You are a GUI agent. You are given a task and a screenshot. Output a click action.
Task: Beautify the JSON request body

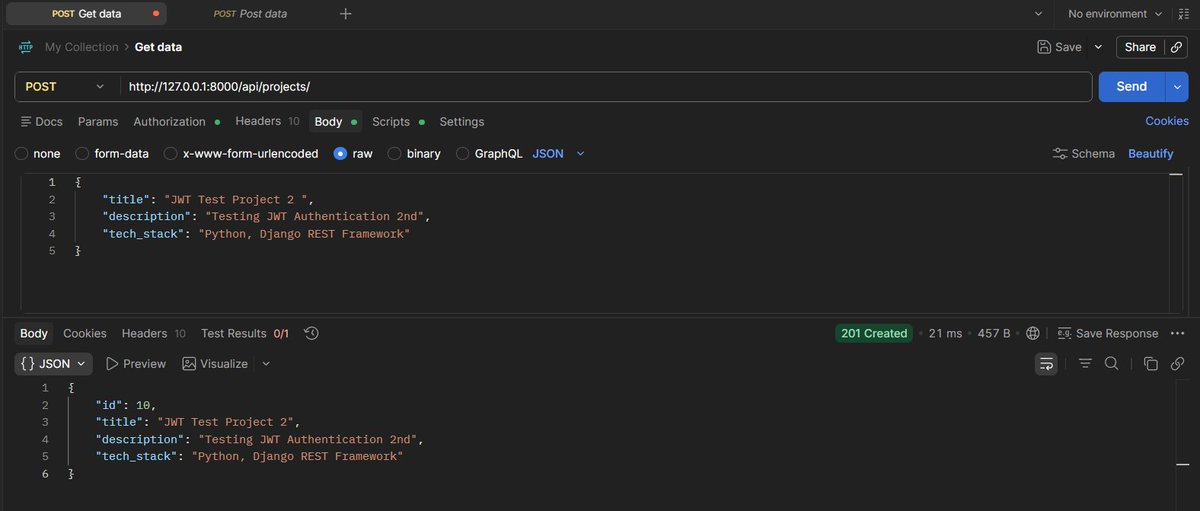[1151, 154]
